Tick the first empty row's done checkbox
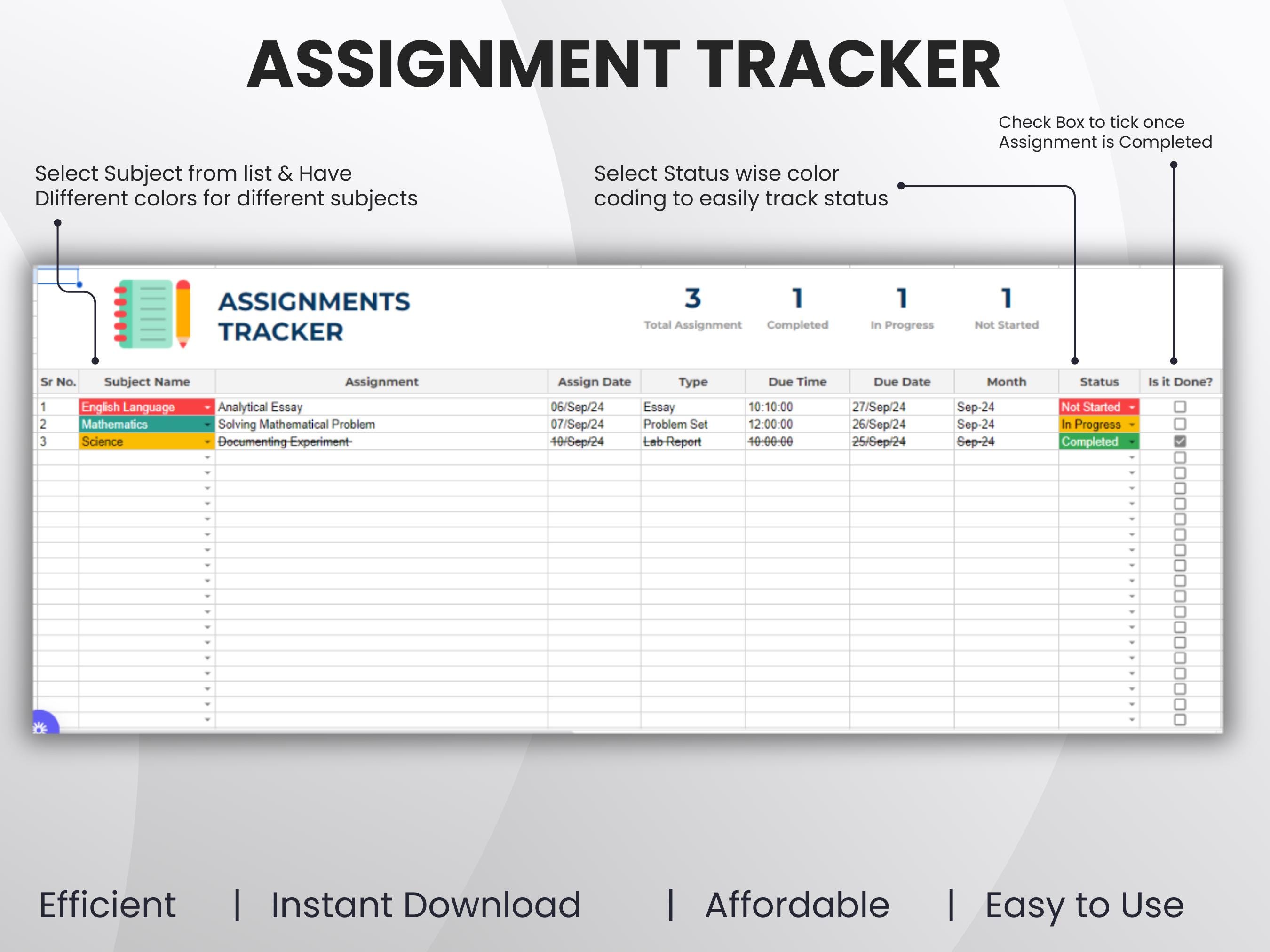This screenshot has width=1270, height=952. 1180,459
